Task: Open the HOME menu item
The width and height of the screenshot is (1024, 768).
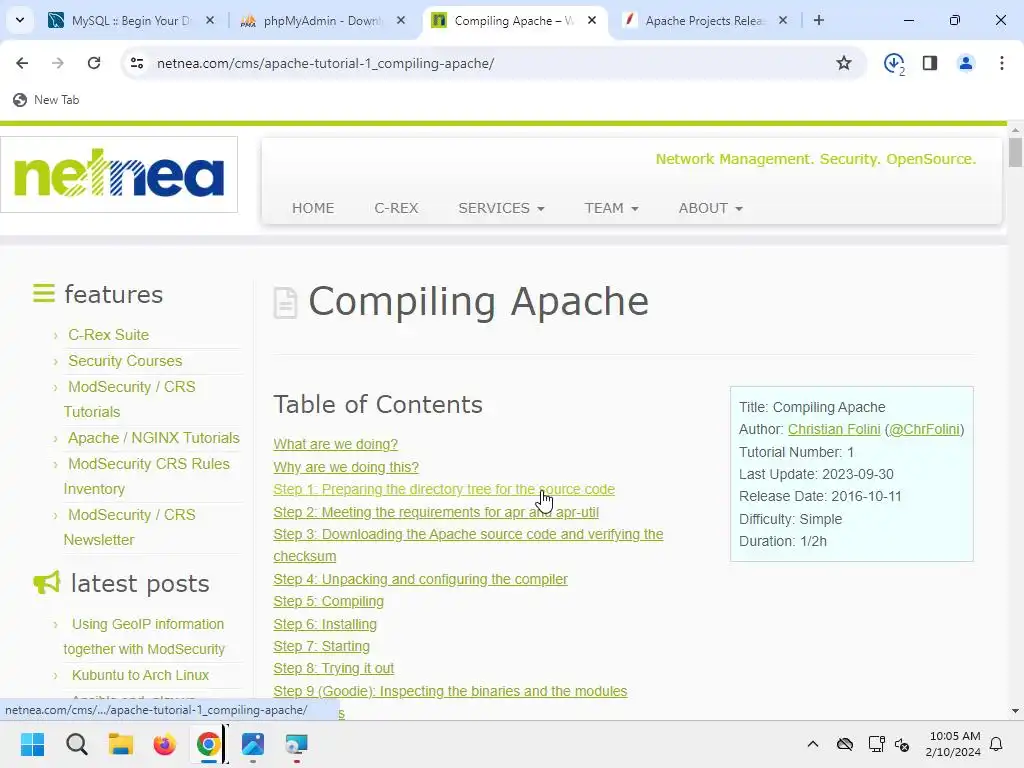Action: pos(313,208)
